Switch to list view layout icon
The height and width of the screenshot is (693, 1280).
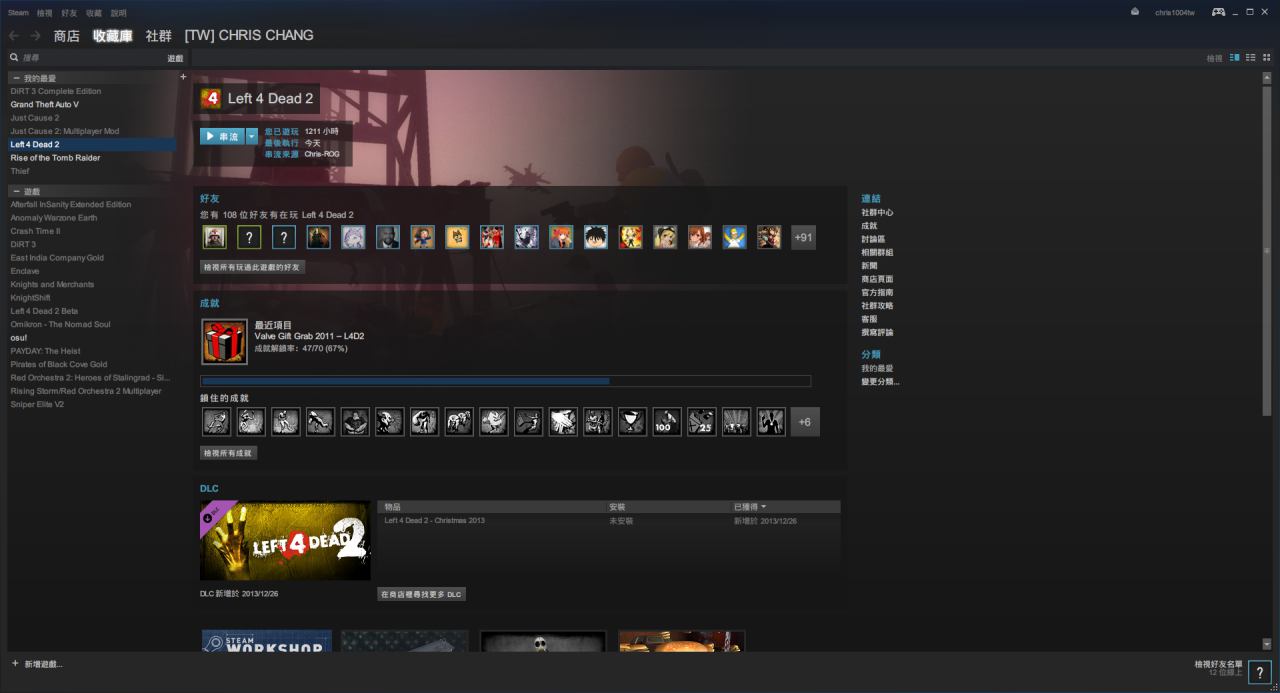(x=1251, y=58)
